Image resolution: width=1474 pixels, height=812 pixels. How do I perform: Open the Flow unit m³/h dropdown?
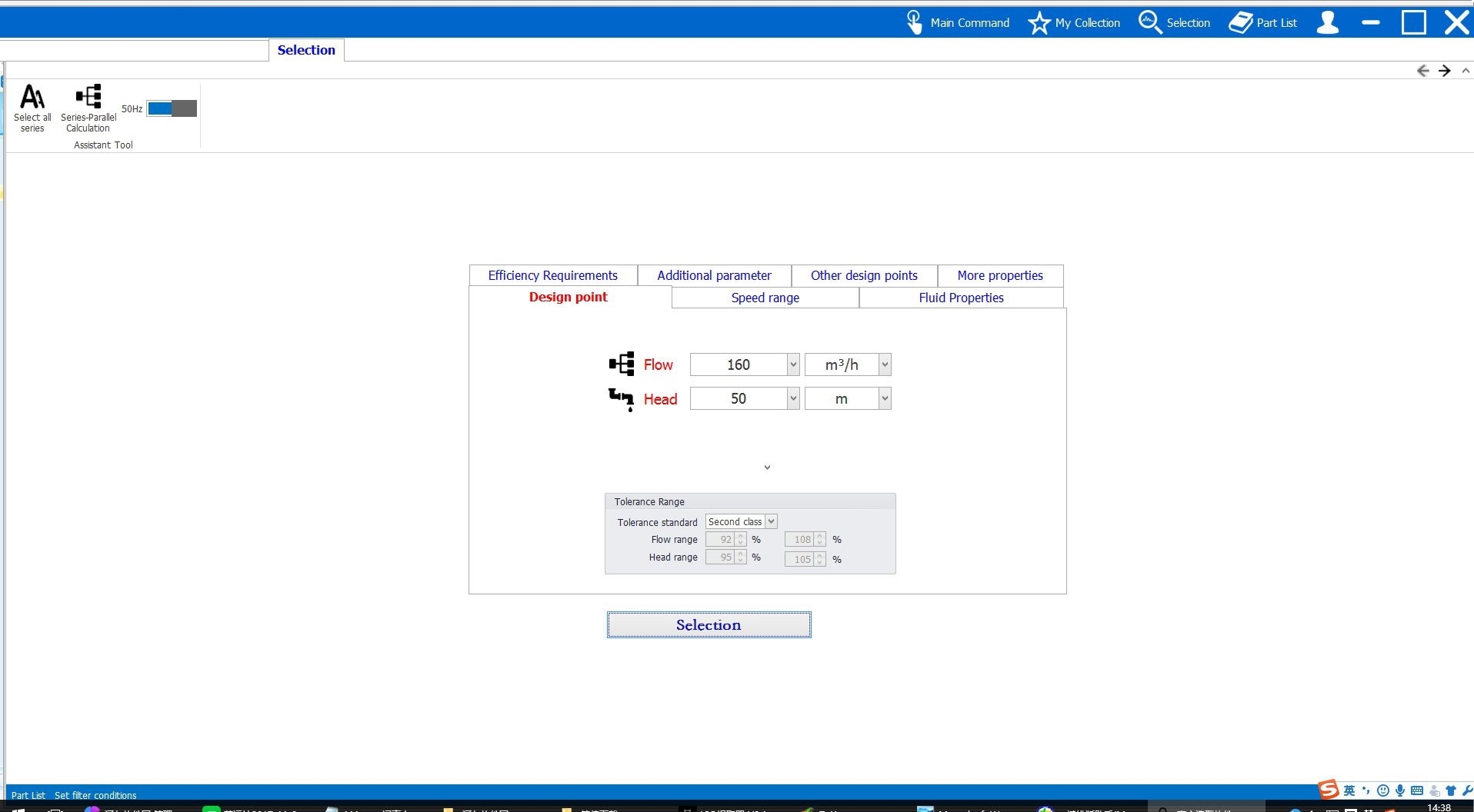pos(885,364)
